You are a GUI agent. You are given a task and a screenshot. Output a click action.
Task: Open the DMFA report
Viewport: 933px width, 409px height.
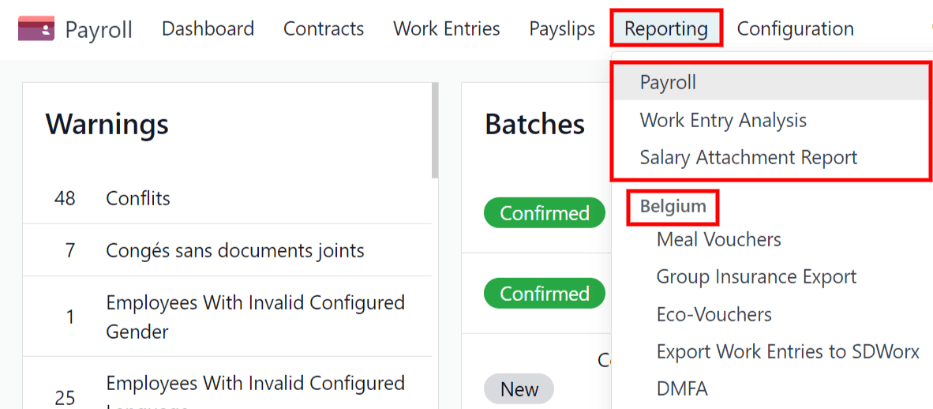point(682,389)
